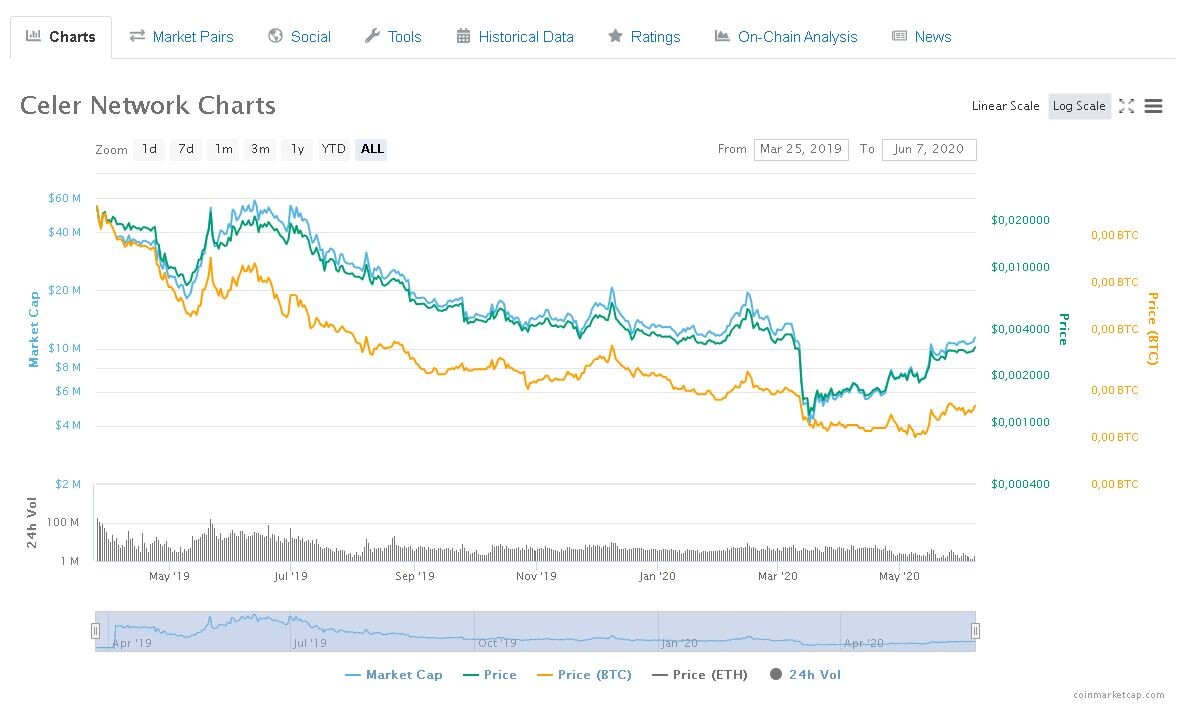Switch to the Market Pairs tab
Screen dimensions: 1181x717
coord(182,37)
